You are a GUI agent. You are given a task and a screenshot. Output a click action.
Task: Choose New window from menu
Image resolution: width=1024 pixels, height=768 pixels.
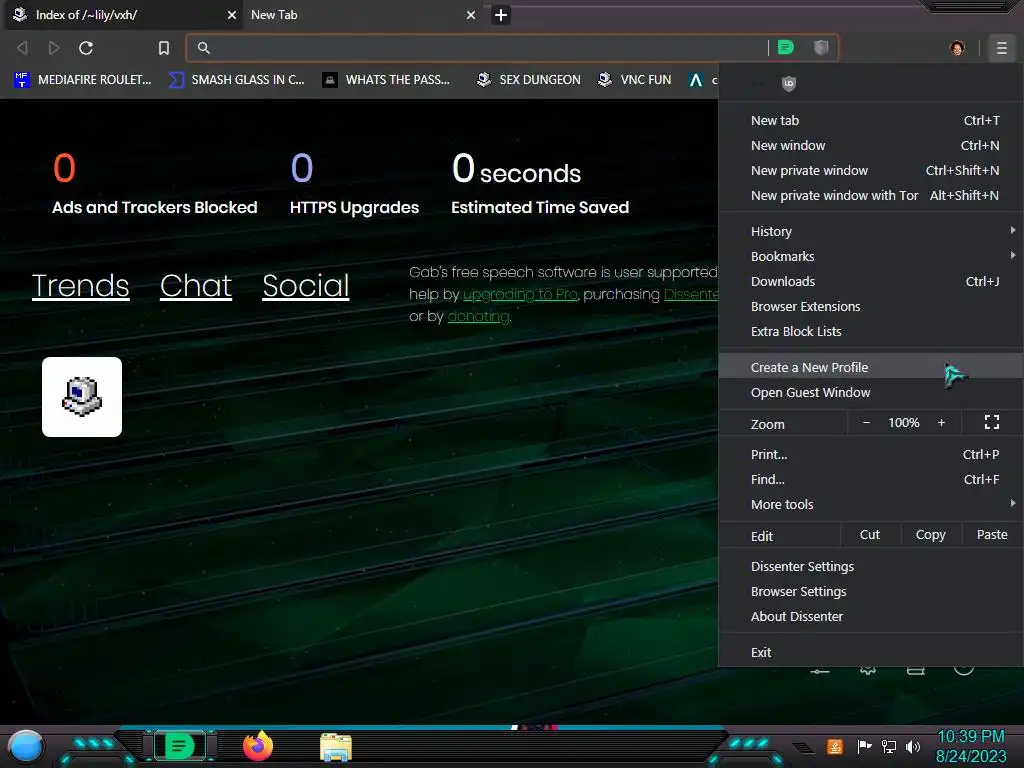coord(871,146)
